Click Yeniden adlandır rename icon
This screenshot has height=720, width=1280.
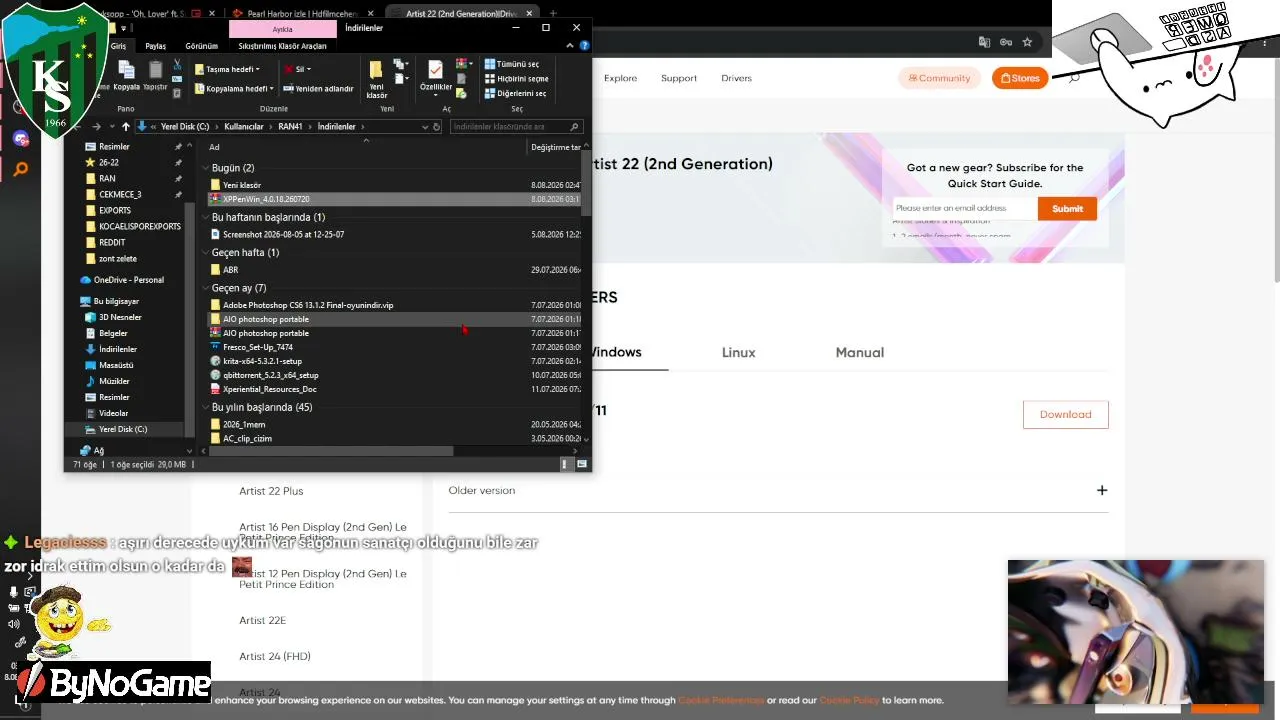318,88
